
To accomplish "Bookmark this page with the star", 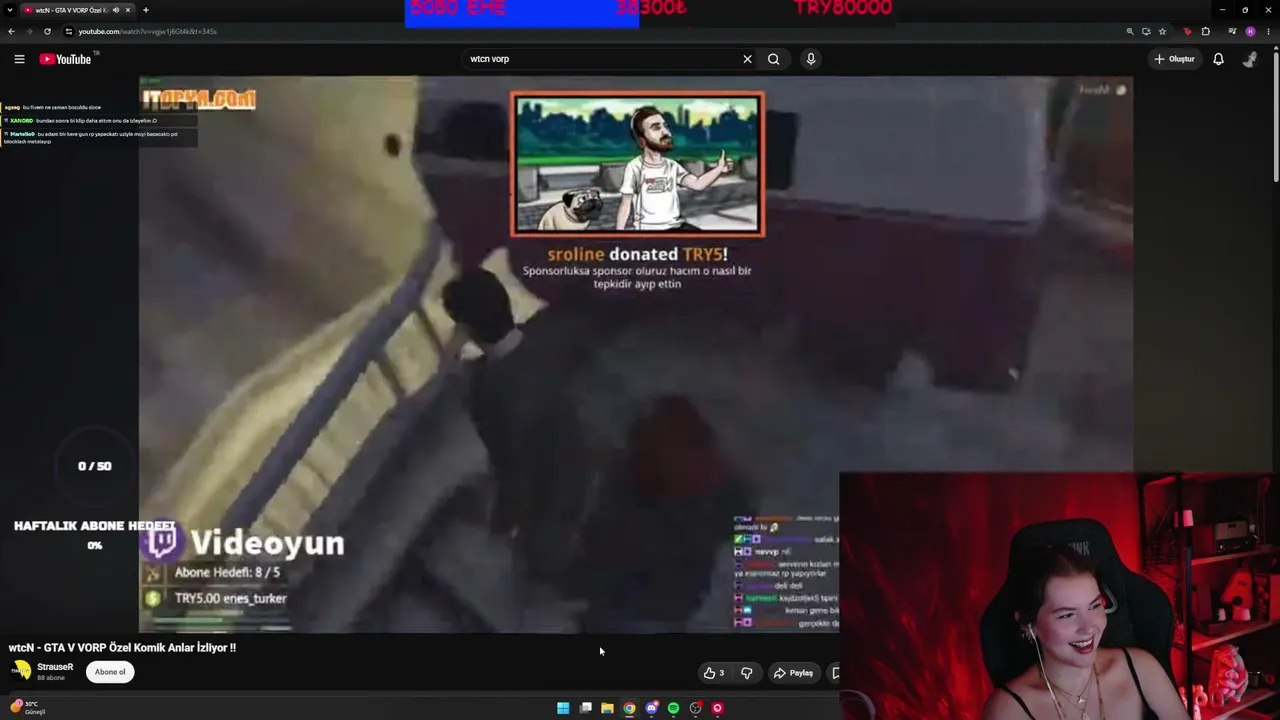I will pos(1162,31).
